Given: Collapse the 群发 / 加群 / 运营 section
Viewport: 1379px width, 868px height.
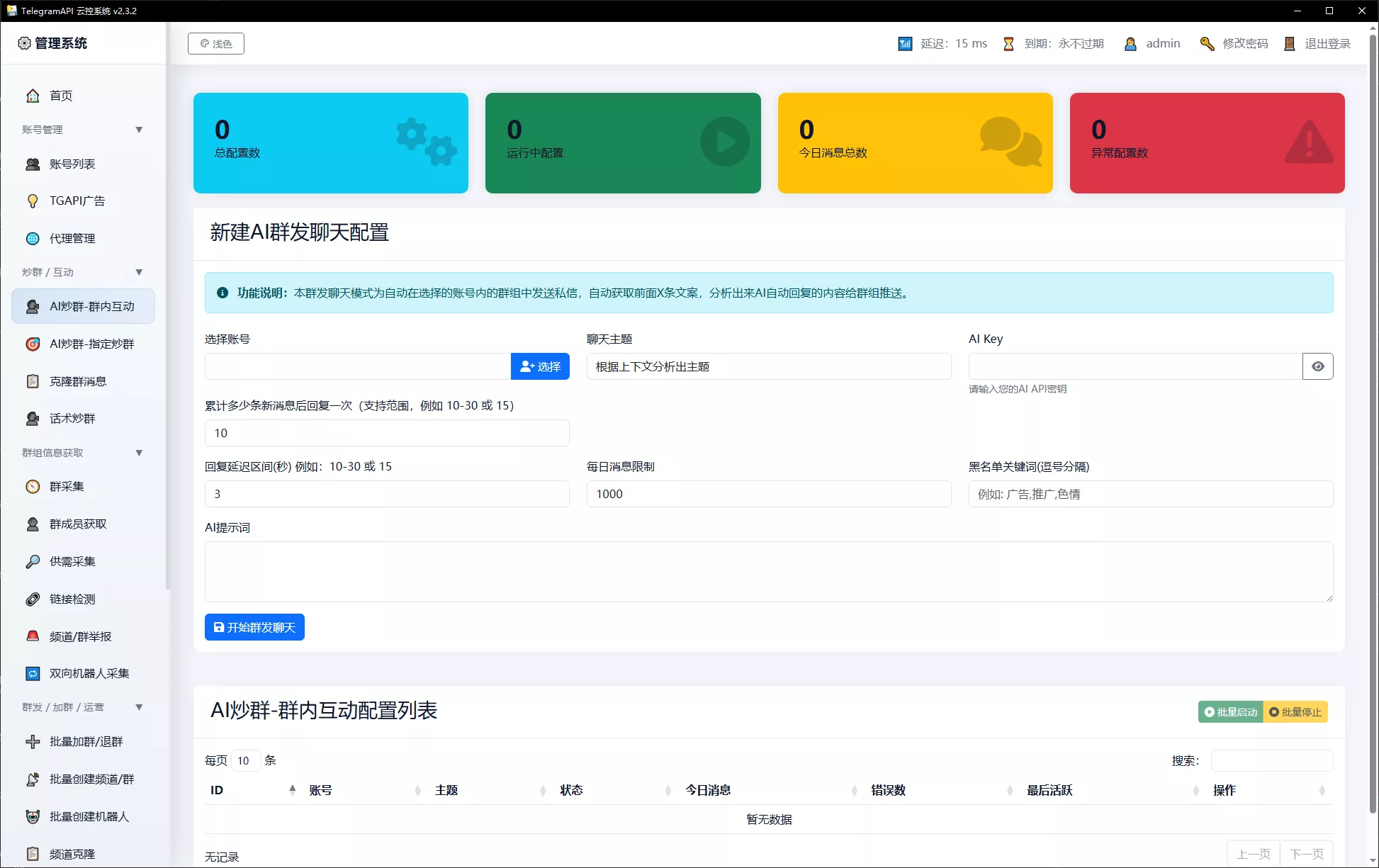Looking at the screenshot, I should pyautogui.click(x=139, y=707).
